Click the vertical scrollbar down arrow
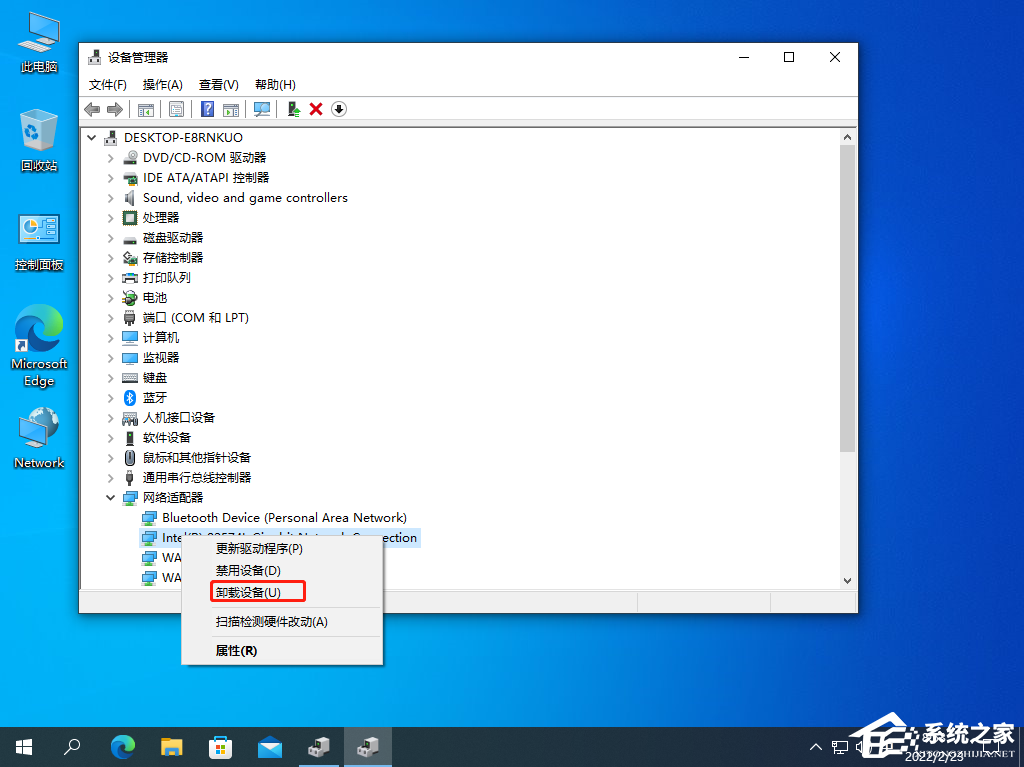The width and height of the screenshot is (1024, 767). point(847,580)
